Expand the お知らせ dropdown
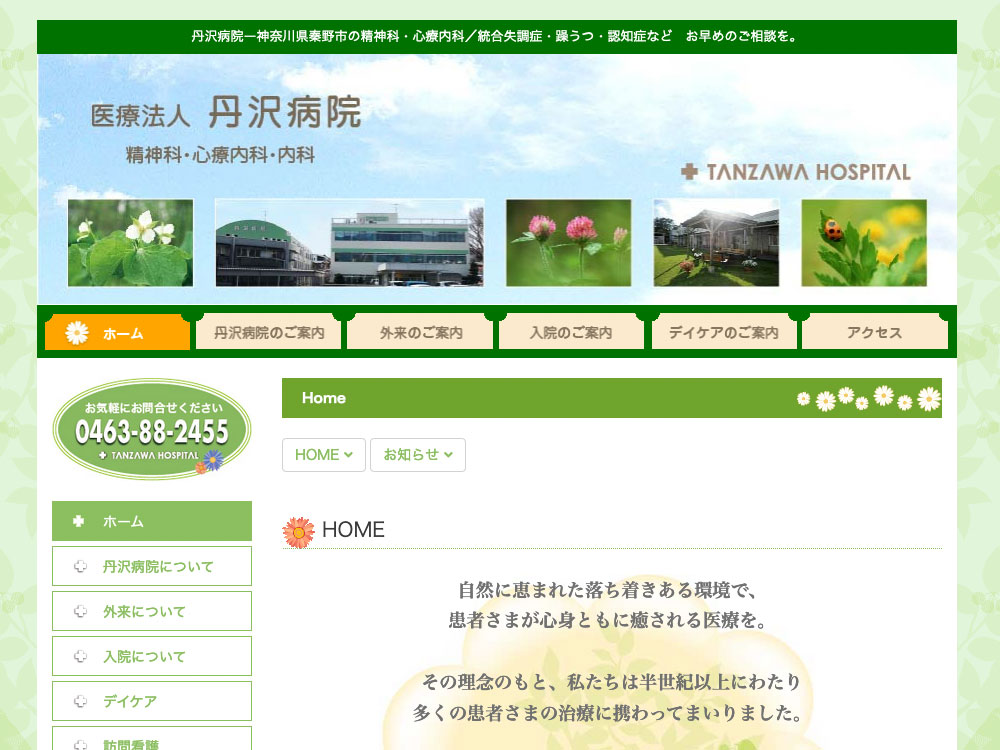1000x750 pixels. pos(418,455)
